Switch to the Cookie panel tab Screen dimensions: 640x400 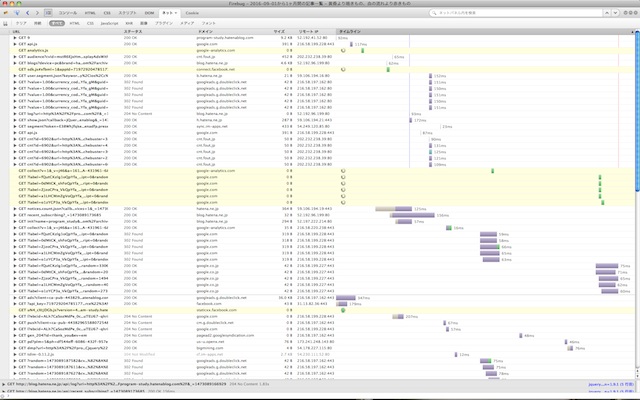(x=192, y=13)
